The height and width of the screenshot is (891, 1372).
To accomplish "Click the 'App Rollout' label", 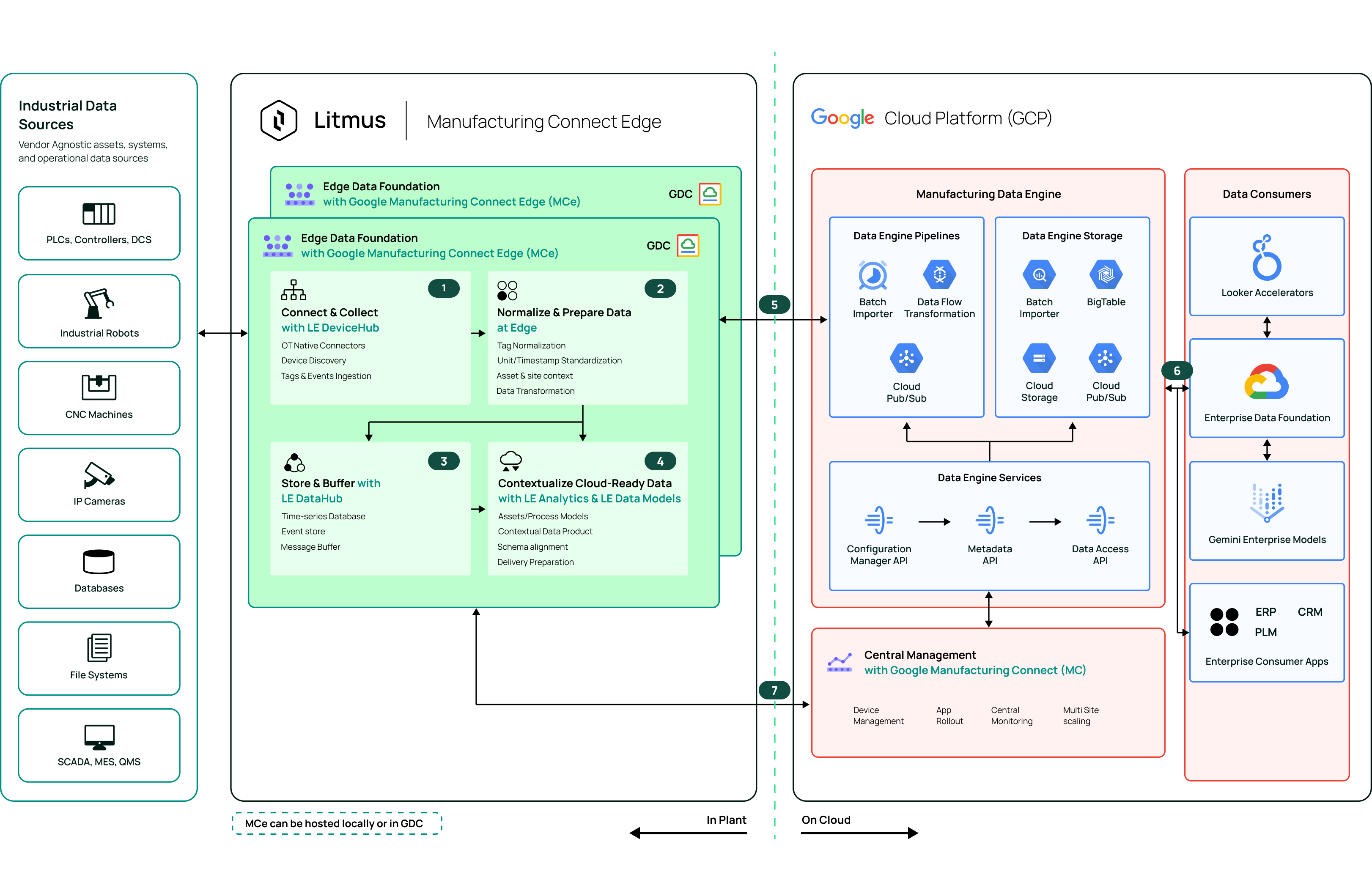I will point(949,715).
